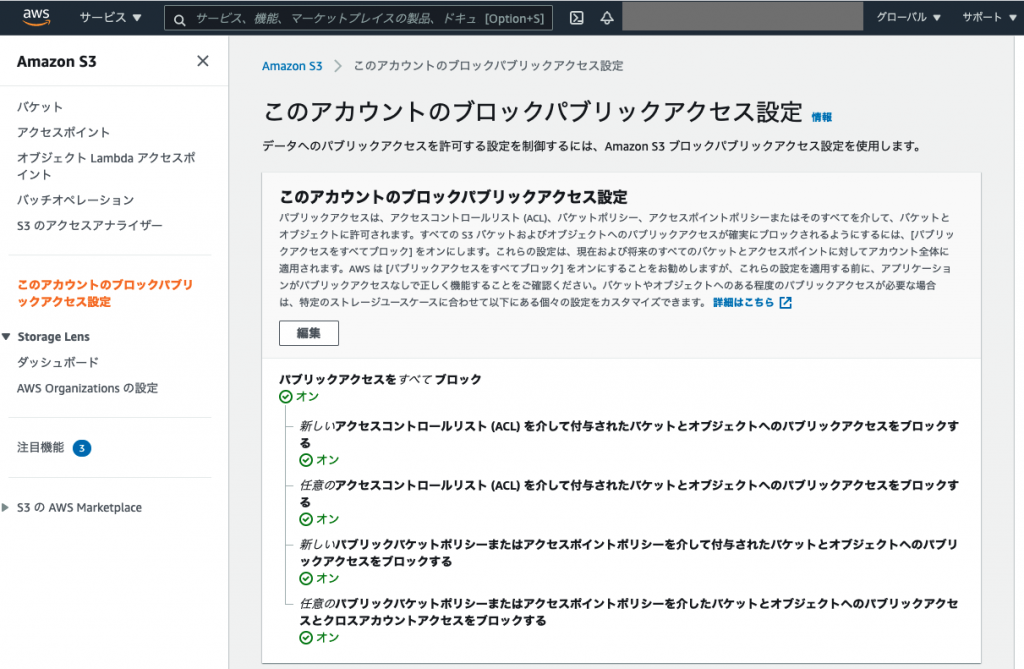Image resolution: width=1024 pixels, height=669 pixels.
Task: Close the Amazon S3 sidebar with the X icon
Action: tap(202, 61)
